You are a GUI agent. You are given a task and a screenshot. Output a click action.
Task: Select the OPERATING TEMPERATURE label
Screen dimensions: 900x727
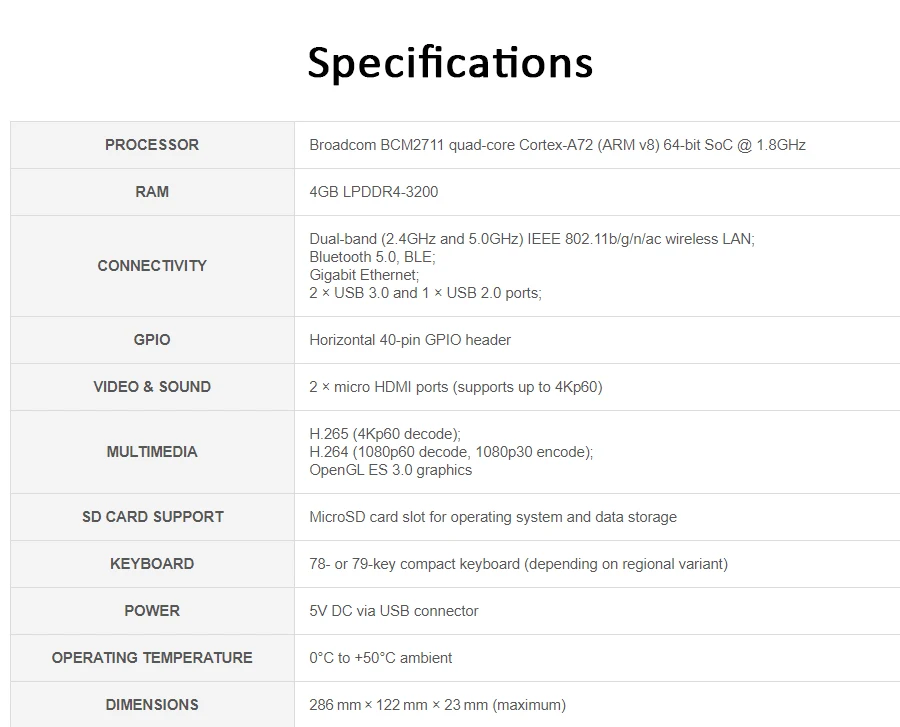pyautogui.click(x=152, y=658)
